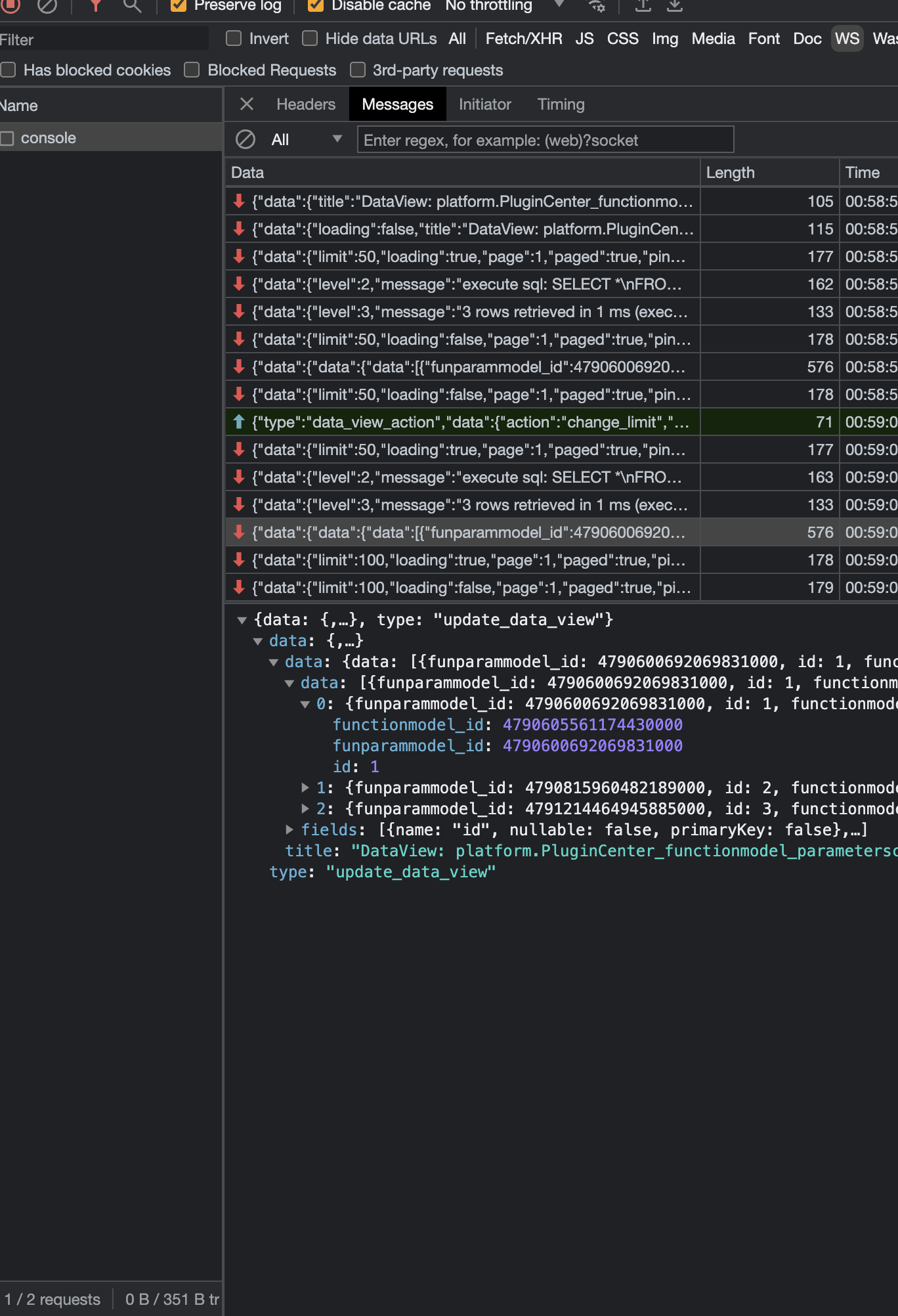Viewport: 898px width, 1316px height.
Task: Collapse the root update_data_view object
Action: click(x=242, y=620)
